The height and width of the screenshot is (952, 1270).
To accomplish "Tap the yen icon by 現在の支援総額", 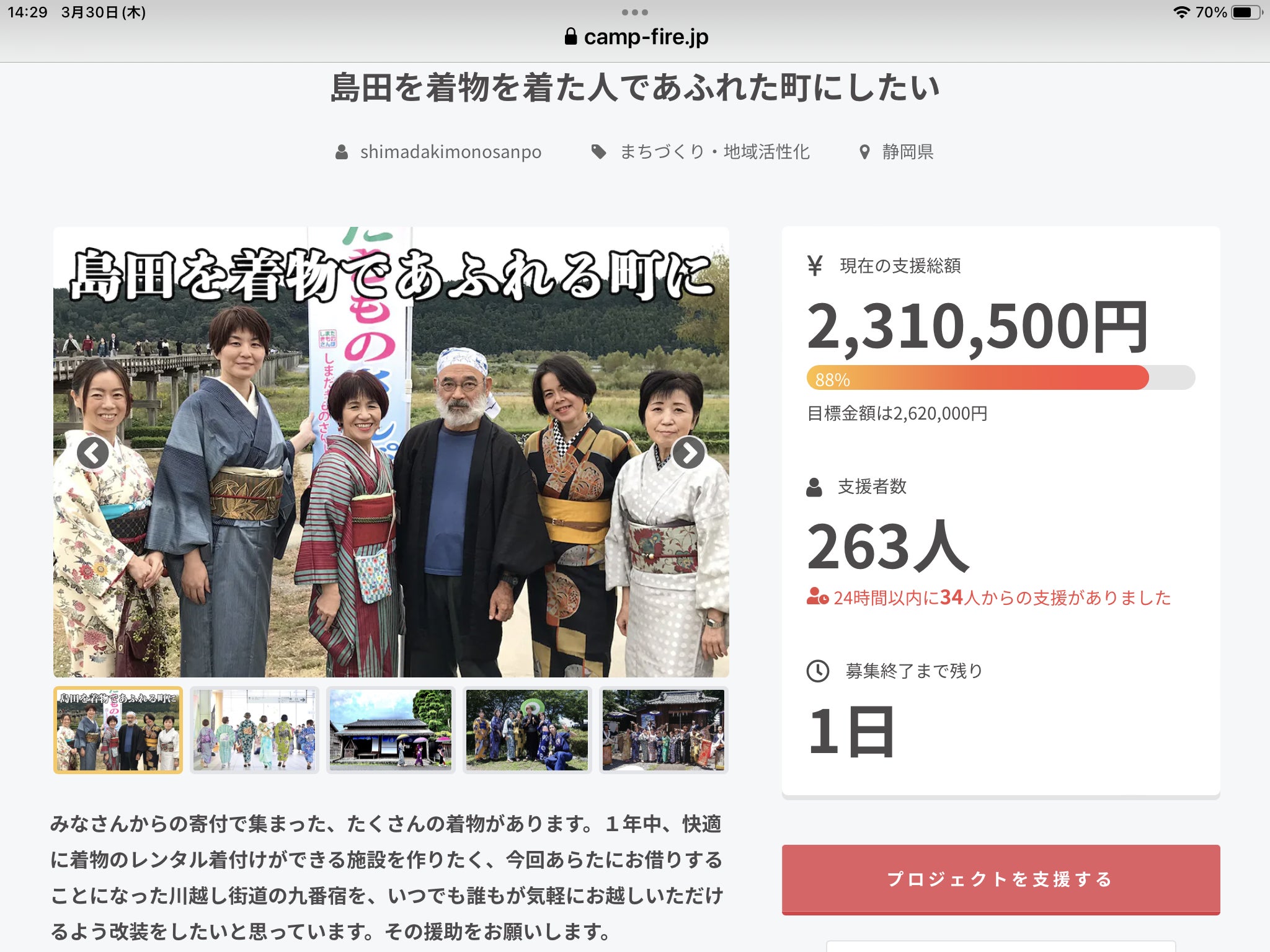I will [x=814, y=266].
